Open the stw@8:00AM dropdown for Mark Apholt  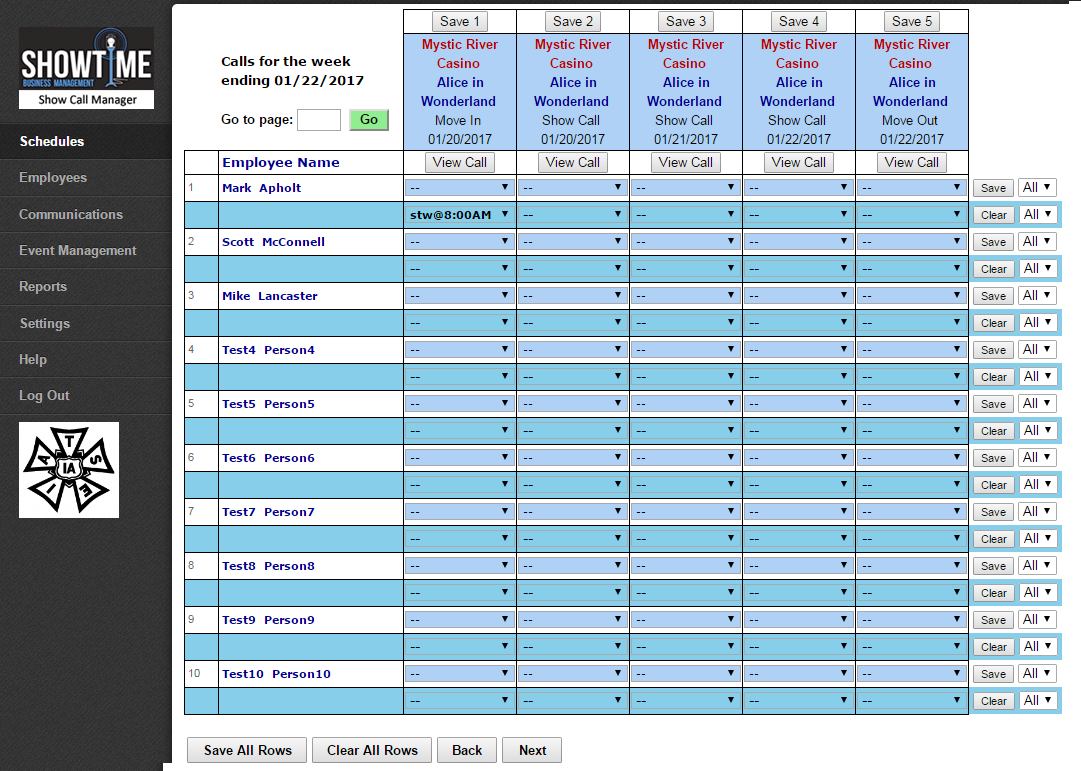tap(460, 214)
